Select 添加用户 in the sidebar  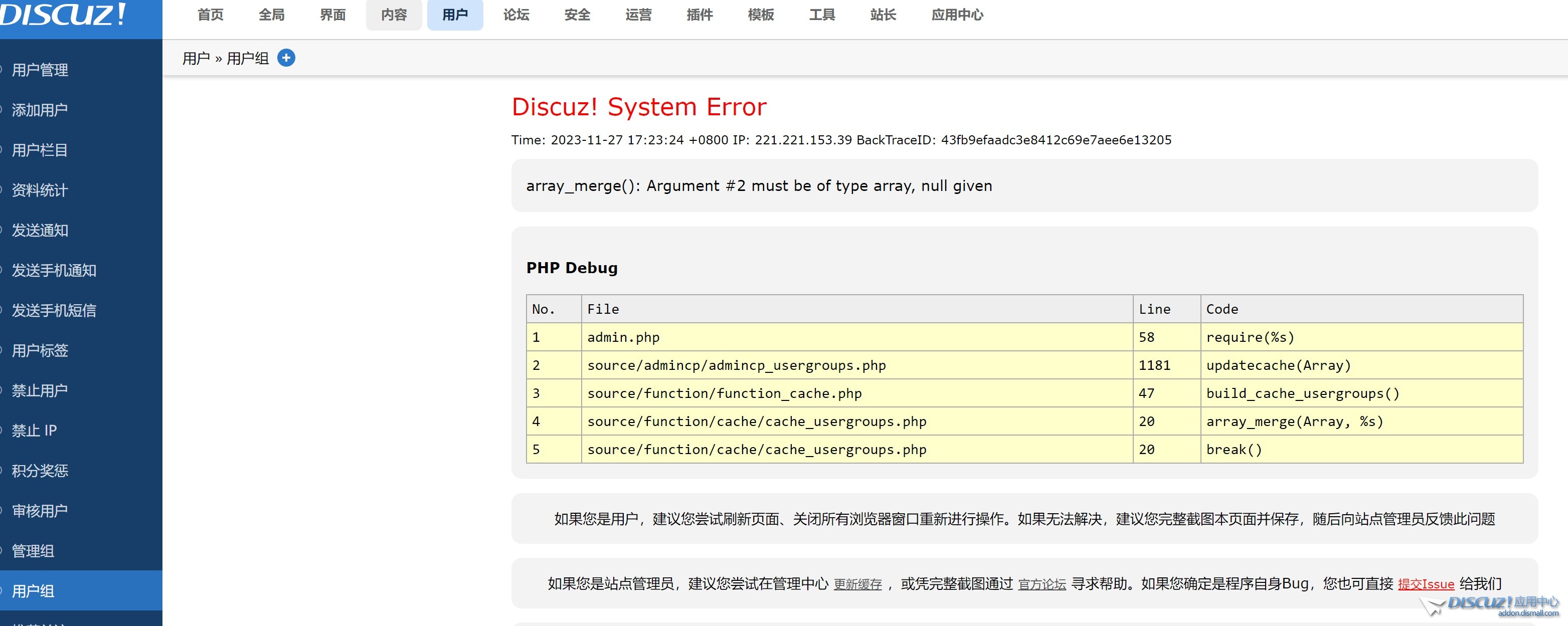pyautogui.click(x=40, y=109)
